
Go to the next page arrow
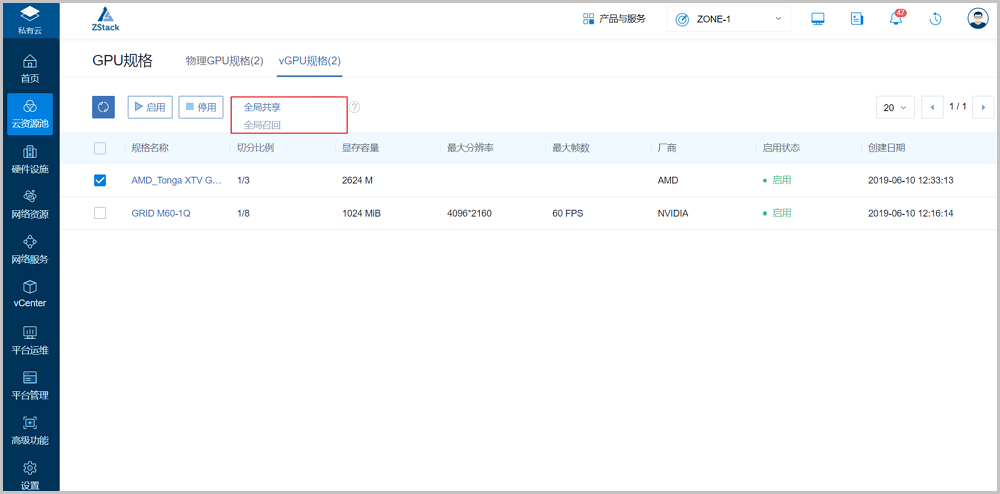pyautogui.click(x=983, y=107)
